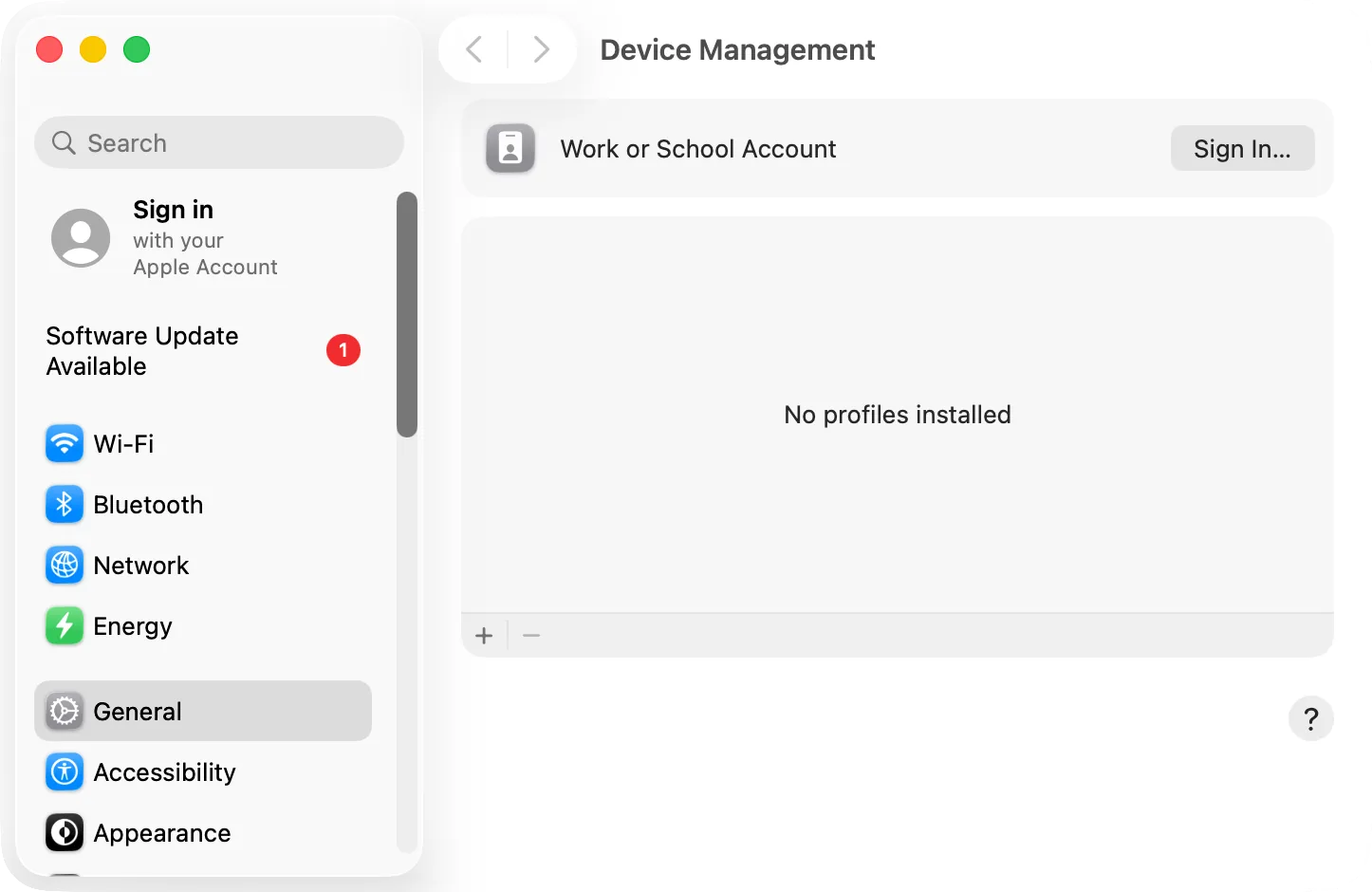1372x892 pixels.
Task: Click the Sign In... button
Action: tap(1242, 149)
